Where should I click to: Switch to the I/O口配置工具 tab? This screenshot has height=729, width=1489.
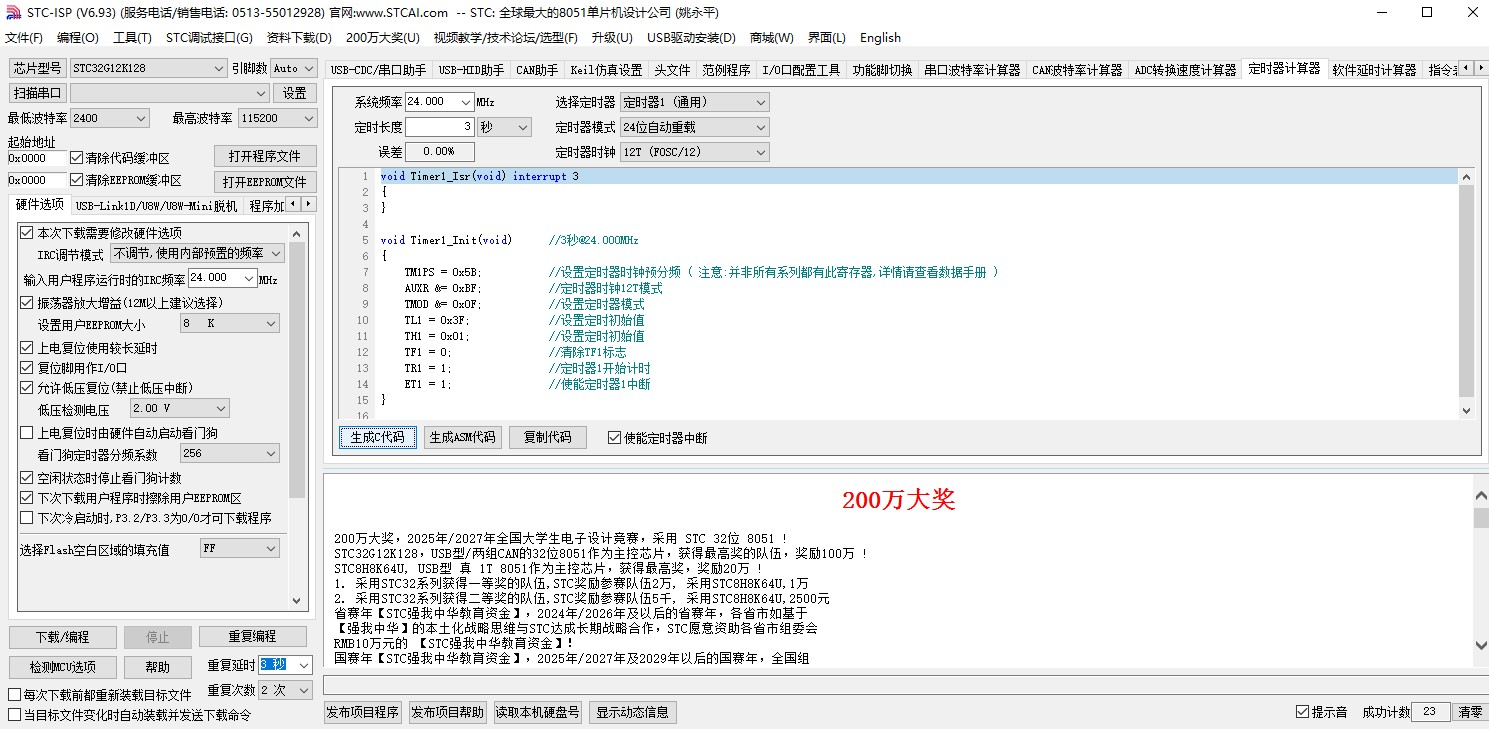(801, 70)
